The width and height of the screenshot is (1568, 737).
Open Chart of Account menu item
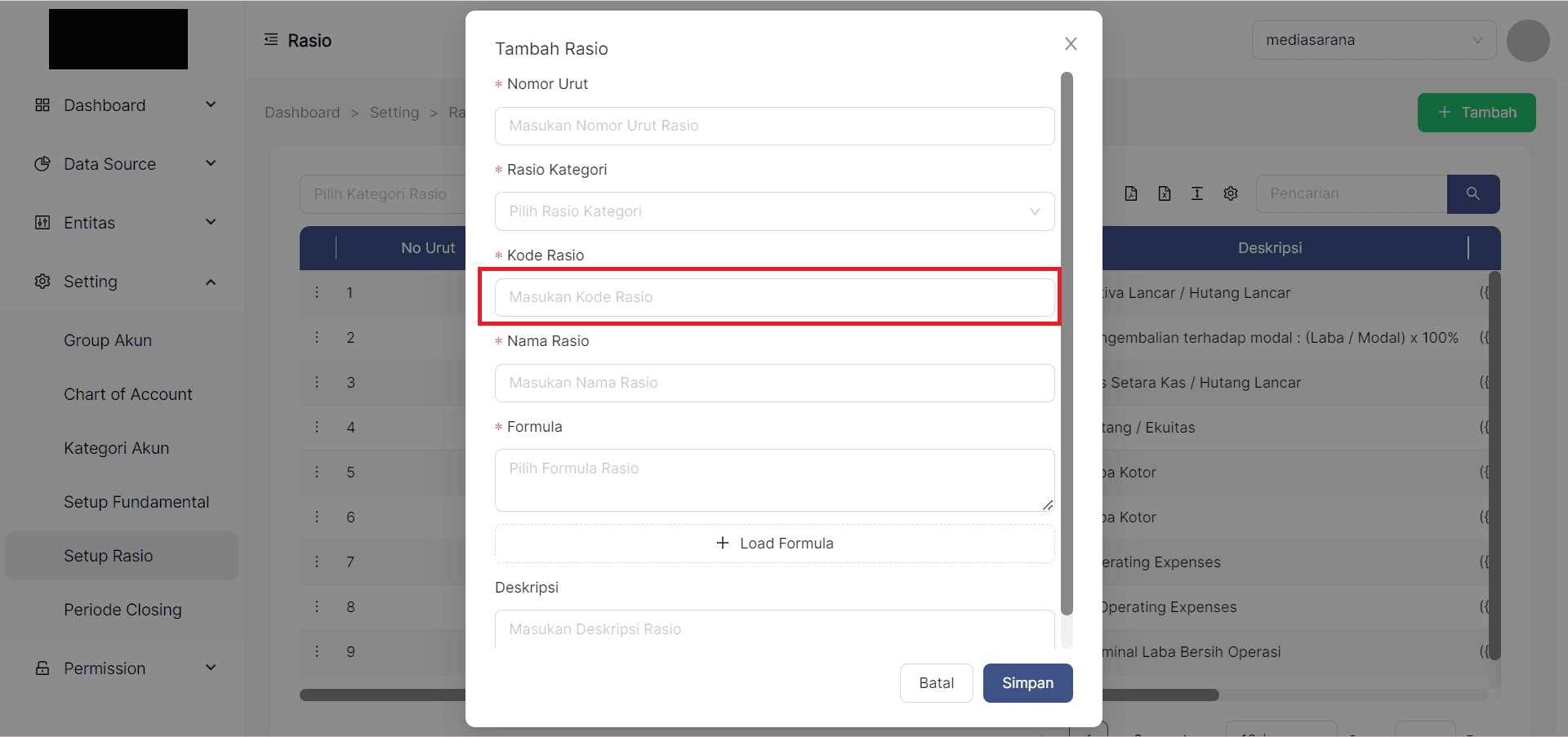tap(128, 394)
